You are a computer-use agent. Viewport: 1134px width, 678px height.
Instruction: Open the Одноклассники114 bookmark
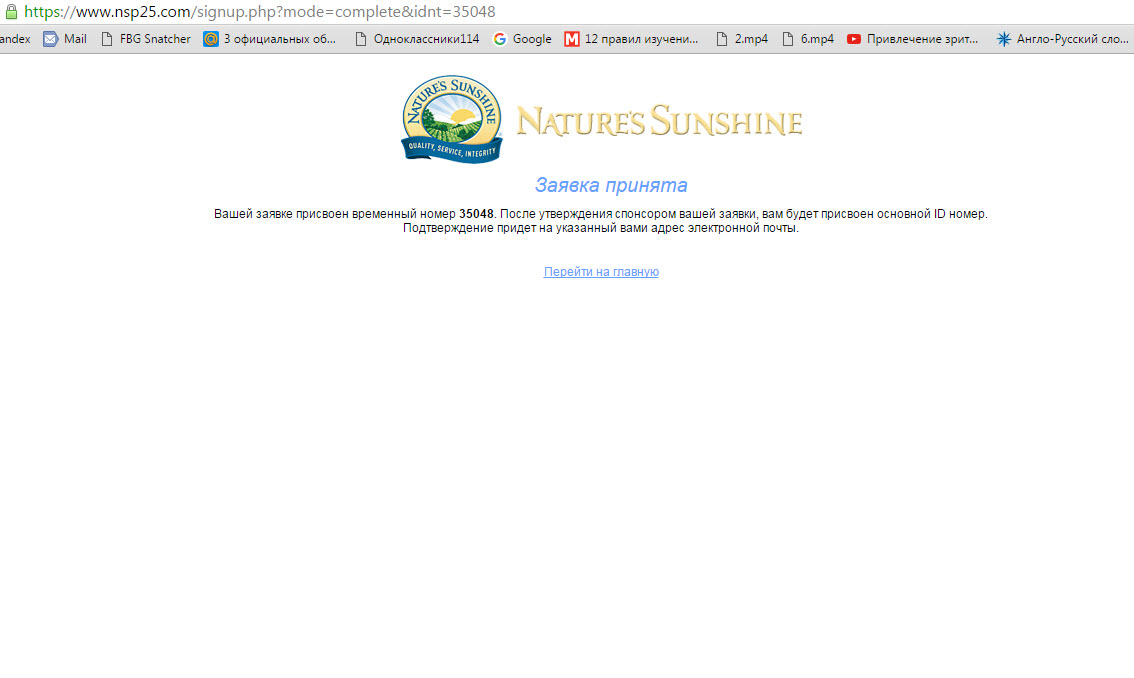point(417,39)
